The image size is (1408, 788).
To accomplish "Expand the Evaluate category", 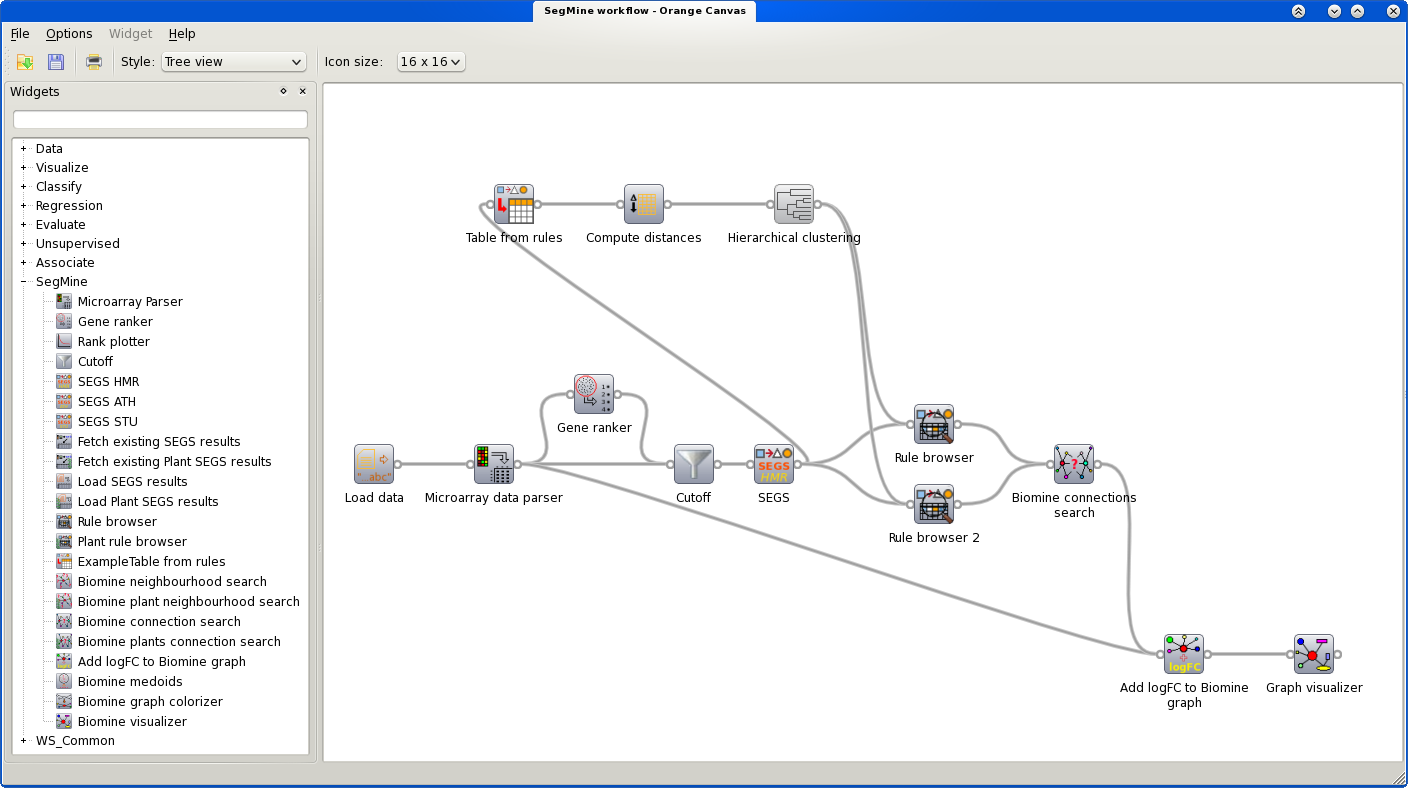I will click(x=23, y=225).
